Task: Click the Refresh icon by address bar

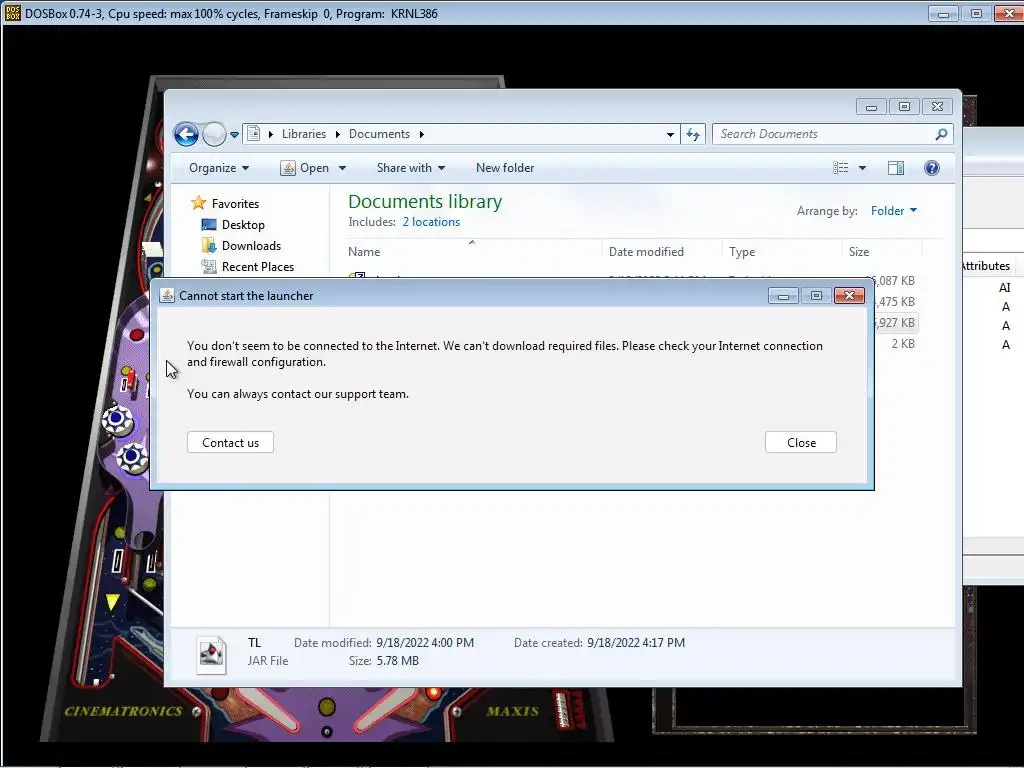Action: coord(693,135)
